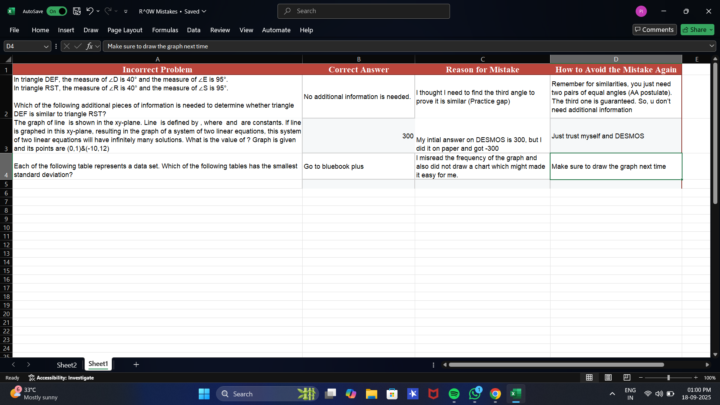Switch to Page Break Preview view icon
Image resolution: width=720 pixels, height=405 pixels.
(627, 377)
